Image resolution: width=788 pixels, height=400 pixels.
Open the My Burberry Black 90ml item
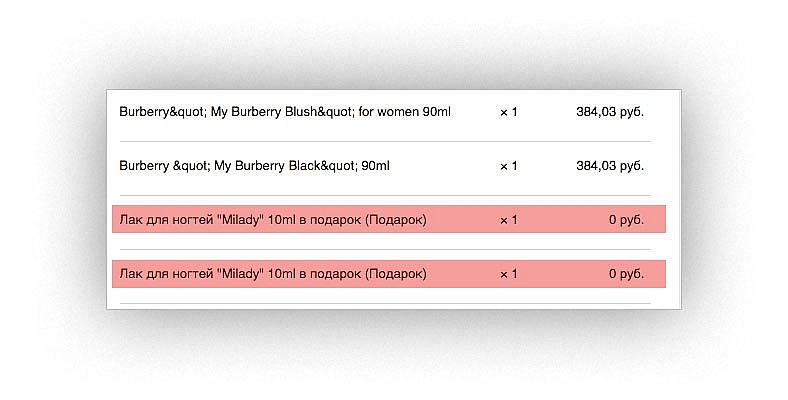(x=254, y=166)
